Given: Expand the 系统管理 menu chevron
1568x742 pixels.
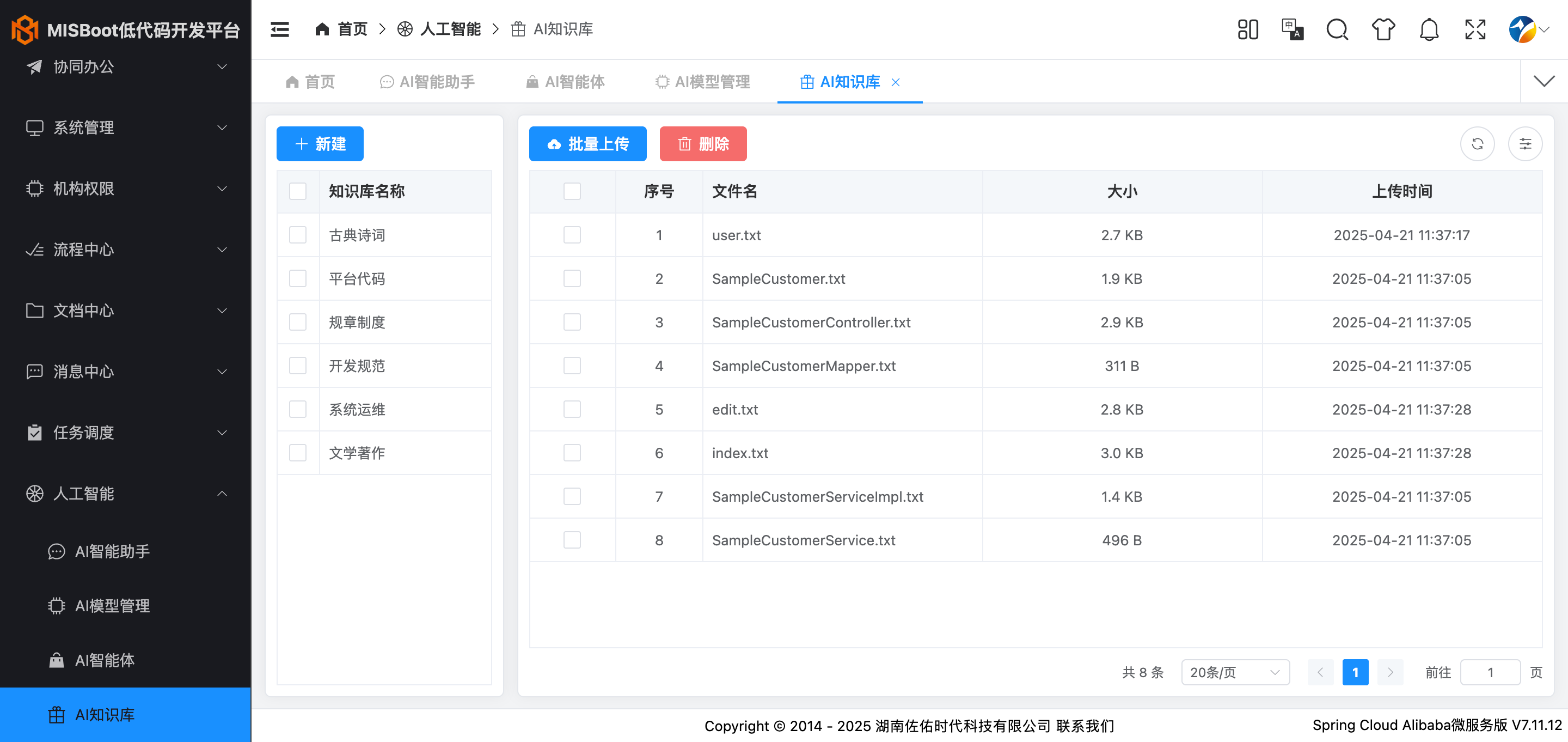Looking at the screenshot, I should pos(222,127).
